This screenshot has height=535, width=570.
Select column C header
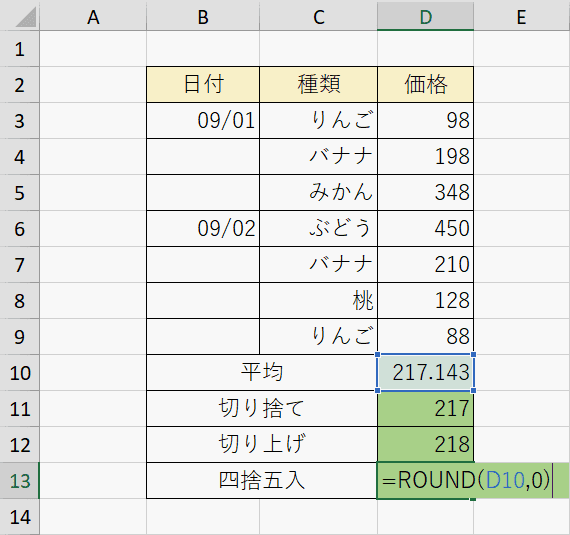tap(318, 17)
